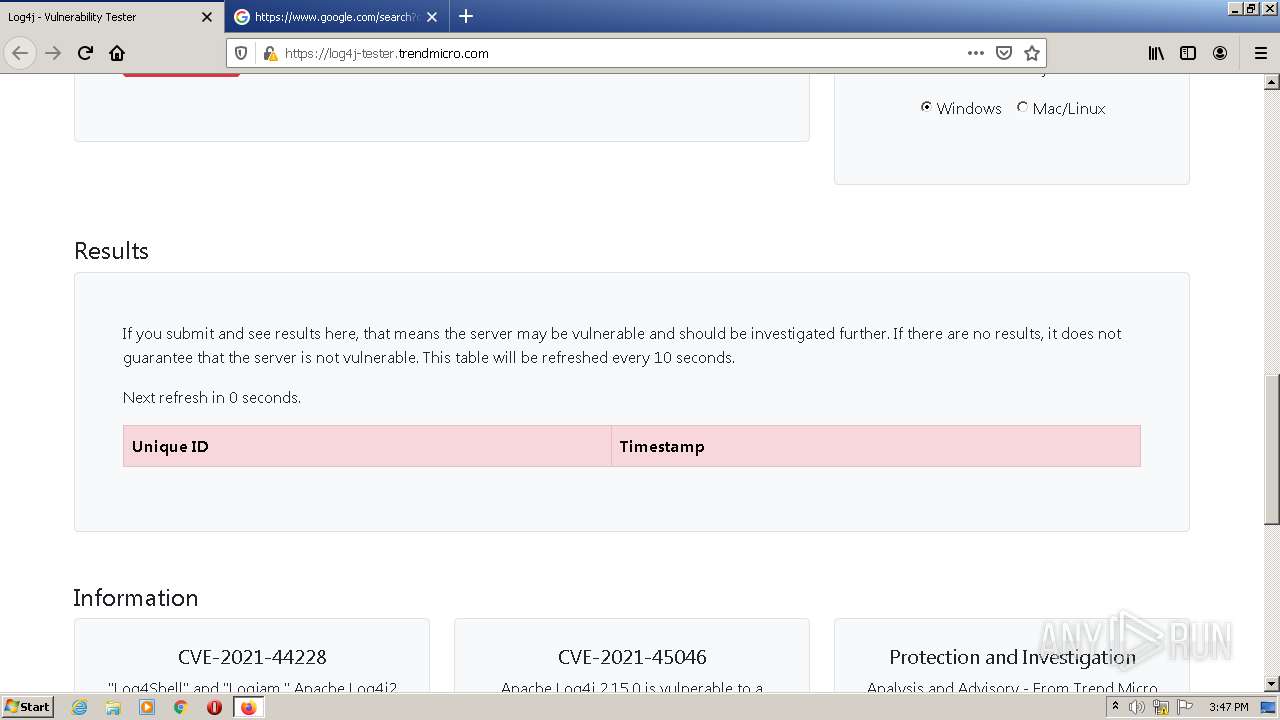Go back to the previous page
Image resolution: width=1280 pixels, height=720 pixels.
point(20,53)
